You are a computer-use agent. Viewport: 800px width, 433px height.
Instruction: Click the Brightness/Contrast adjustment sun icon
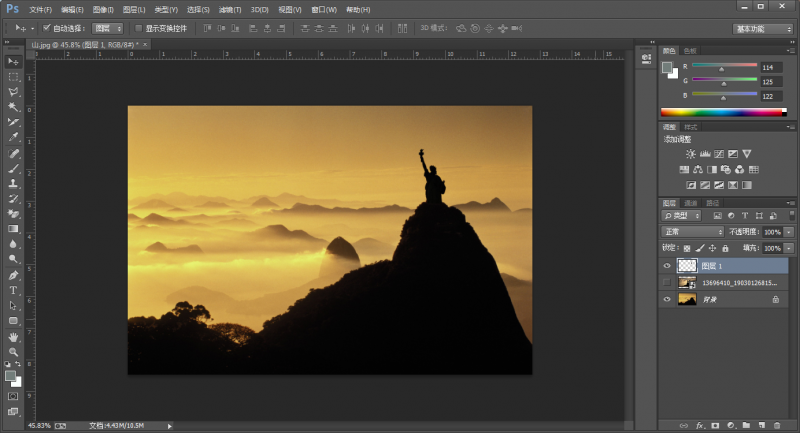690,154
